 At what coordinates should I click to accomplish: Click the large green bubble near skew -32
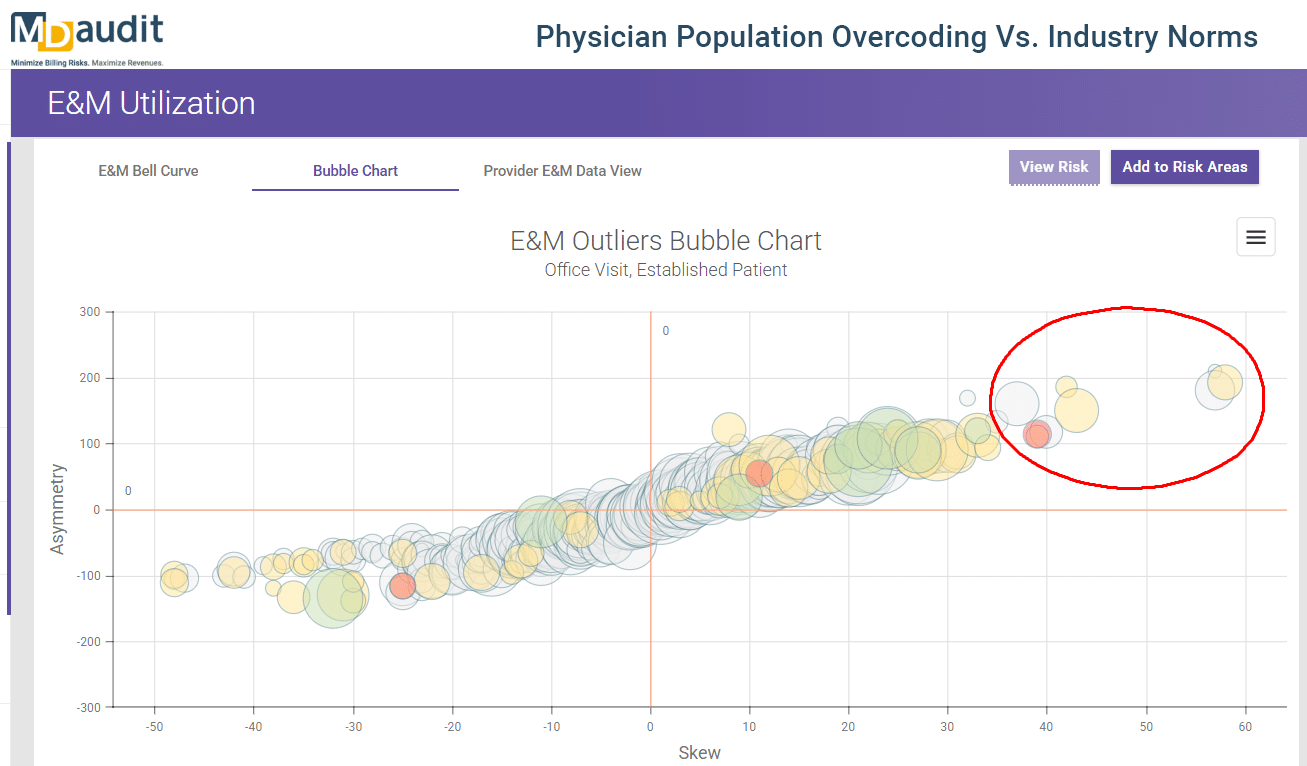point(332,596)
